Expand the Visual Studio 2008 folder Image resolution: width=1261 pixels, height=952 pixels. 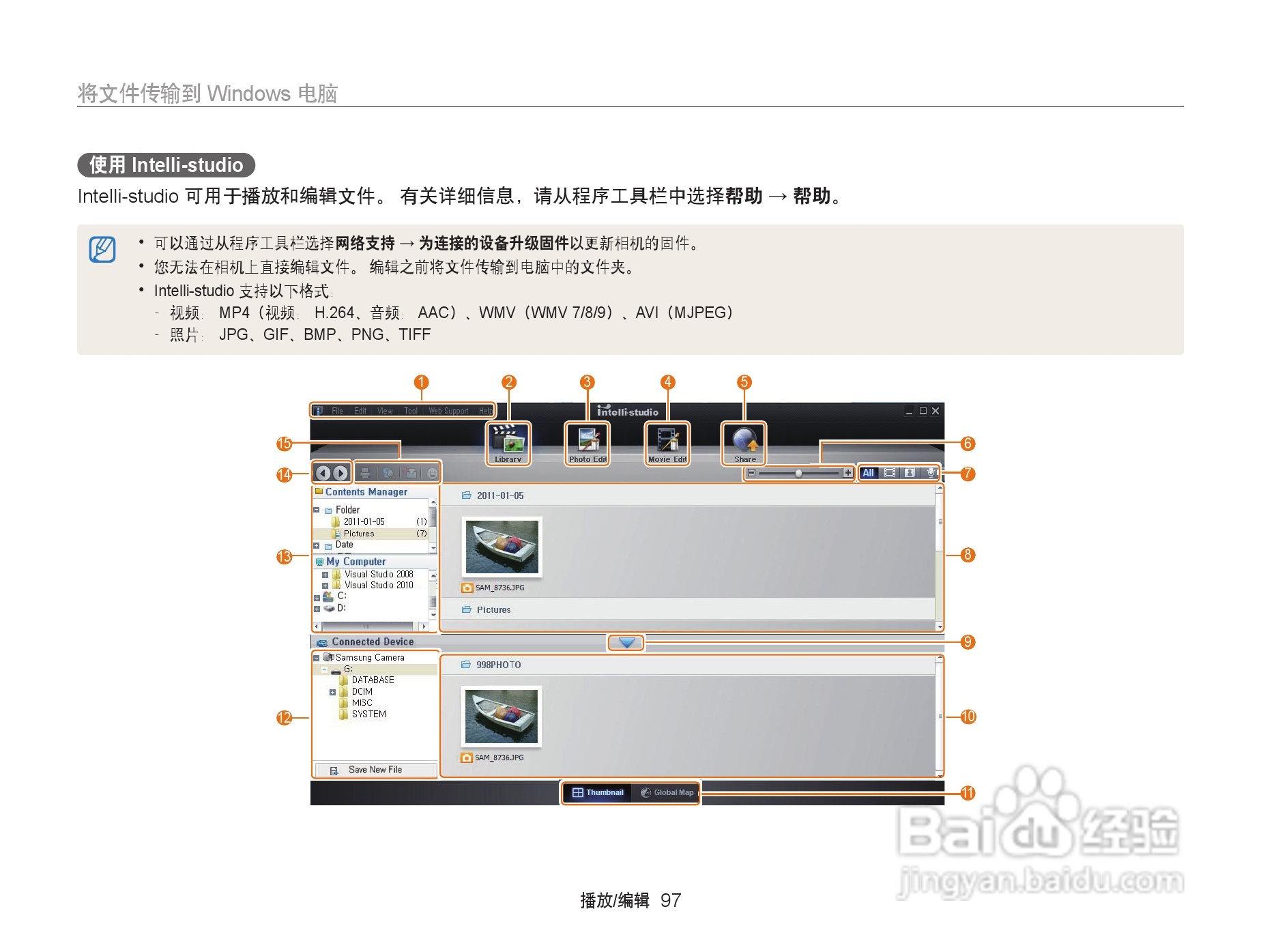click(x=325, y=575)
